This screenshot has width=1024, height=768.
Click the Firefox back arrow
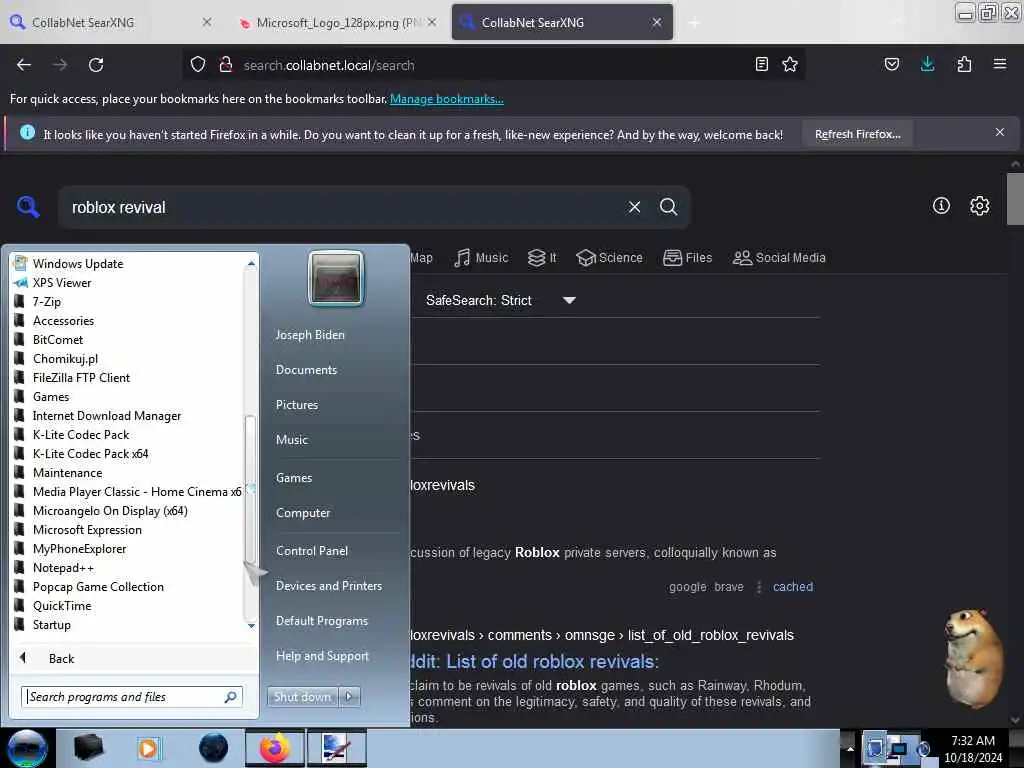tap(24, 65)
